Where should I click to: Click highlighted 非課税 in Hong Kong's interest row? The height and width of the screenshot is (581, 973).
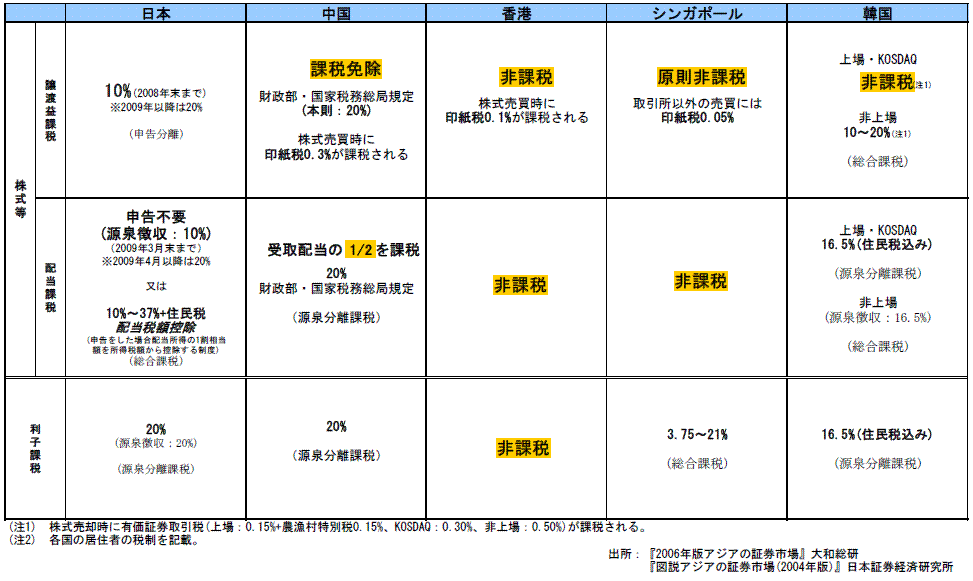tap(524, 448)
